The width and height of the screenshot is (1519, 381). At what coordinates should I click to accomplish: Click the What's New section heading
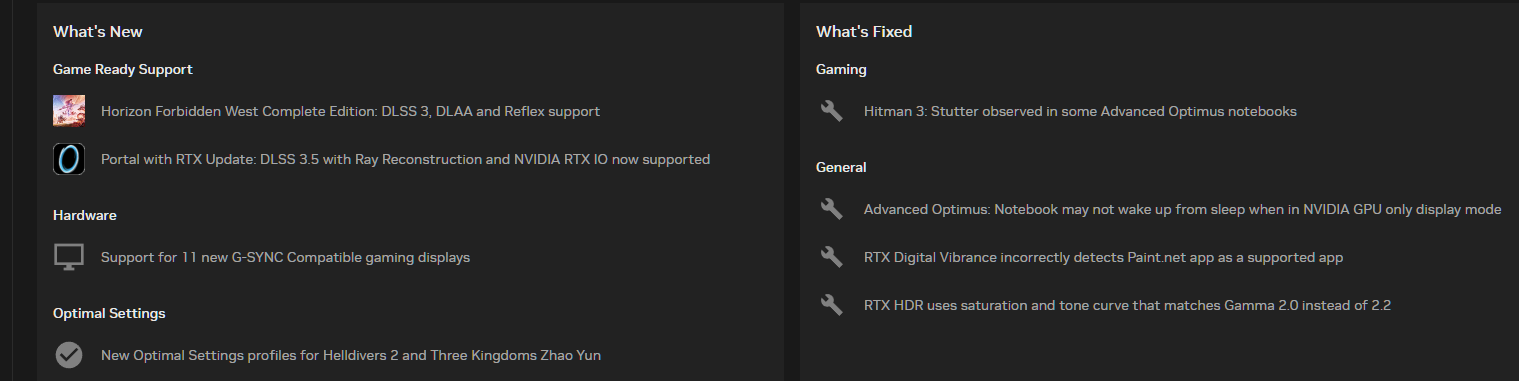[x=98, y=32]
